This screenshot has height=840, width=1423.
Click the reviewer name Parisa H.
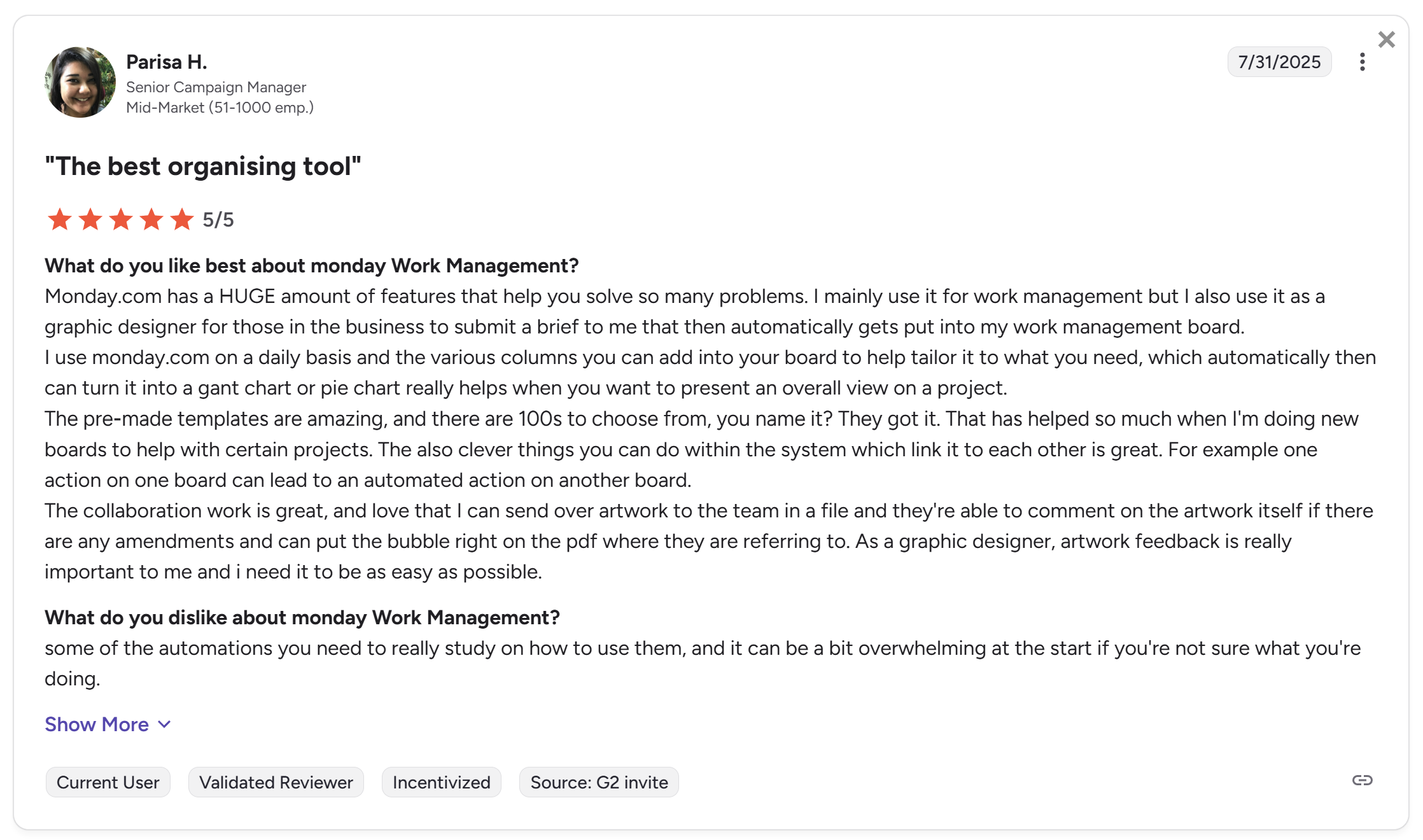166,61
